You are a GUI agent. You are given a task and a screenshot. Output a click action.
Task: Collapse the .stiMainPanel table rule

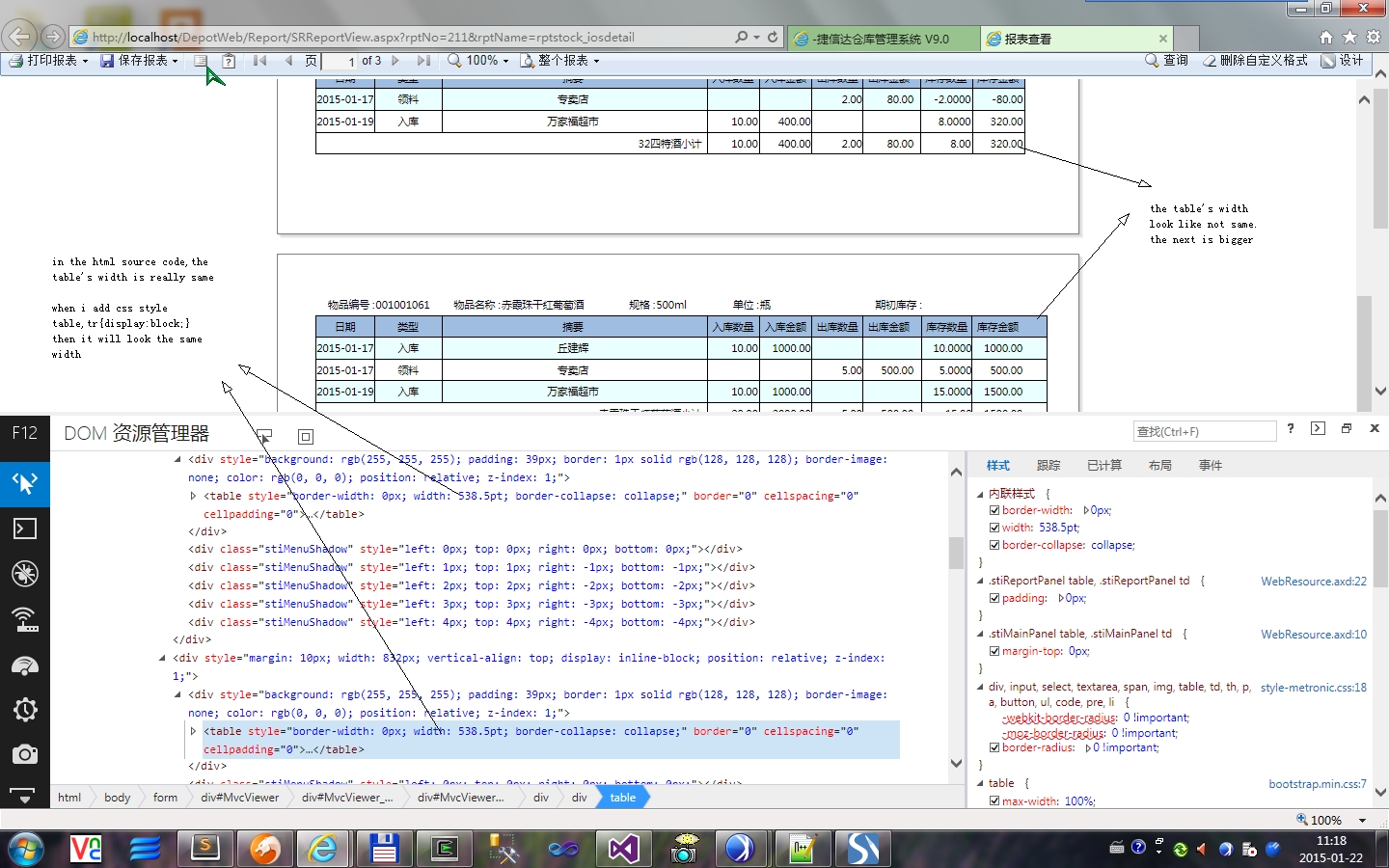980,635
